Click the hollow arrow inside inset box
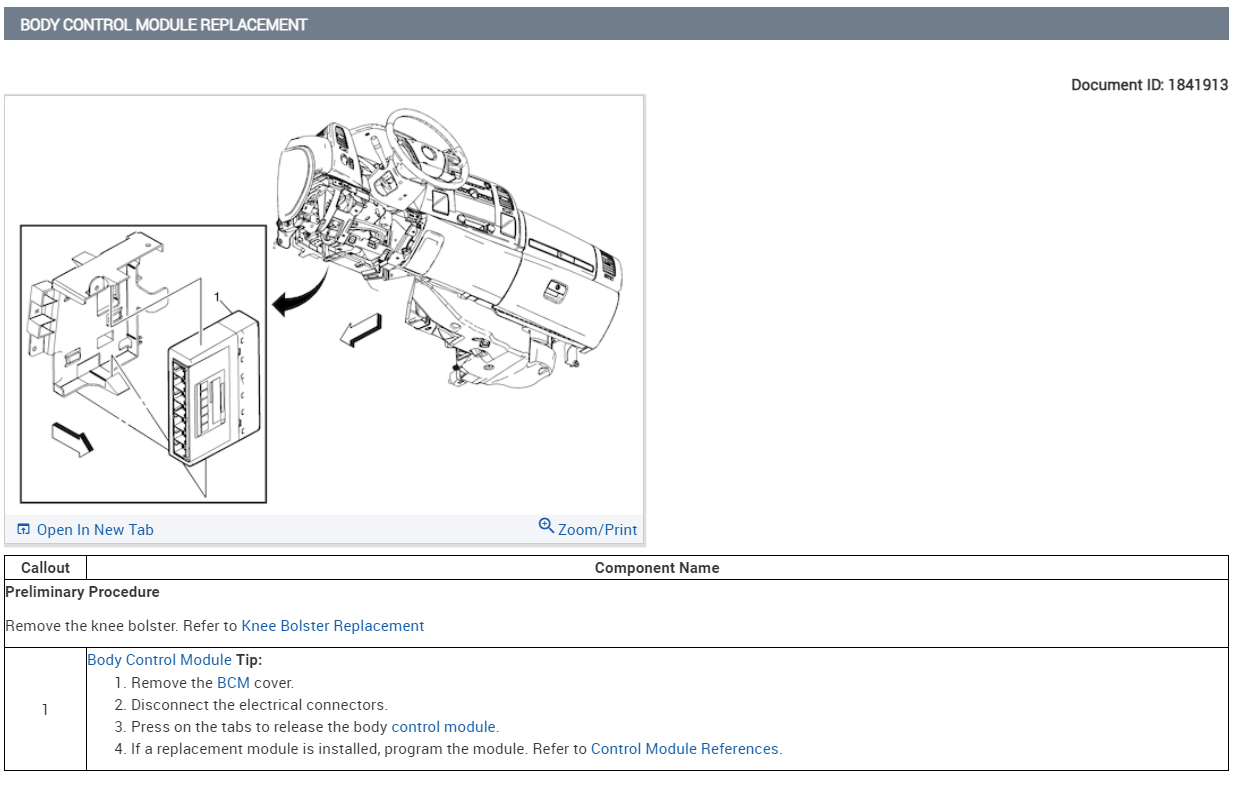1245x797 pixels. click(72, 436)
